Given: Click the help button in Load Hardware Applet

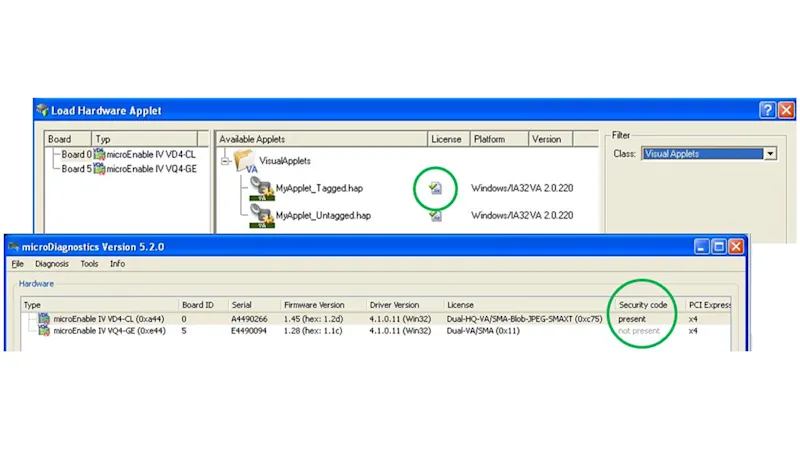Looking at the screenshot, I should coord(767,110).
